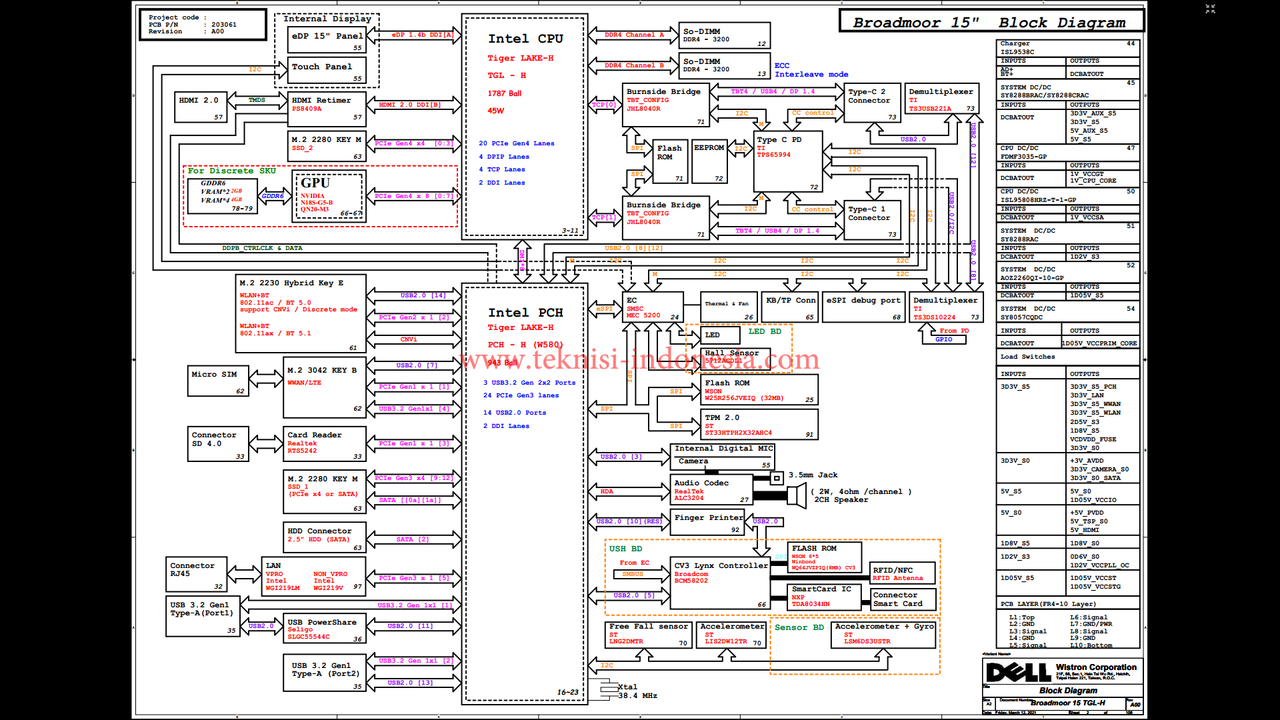Click the Load Switches heading
1280x720 pixels.
pos(1028,357)
